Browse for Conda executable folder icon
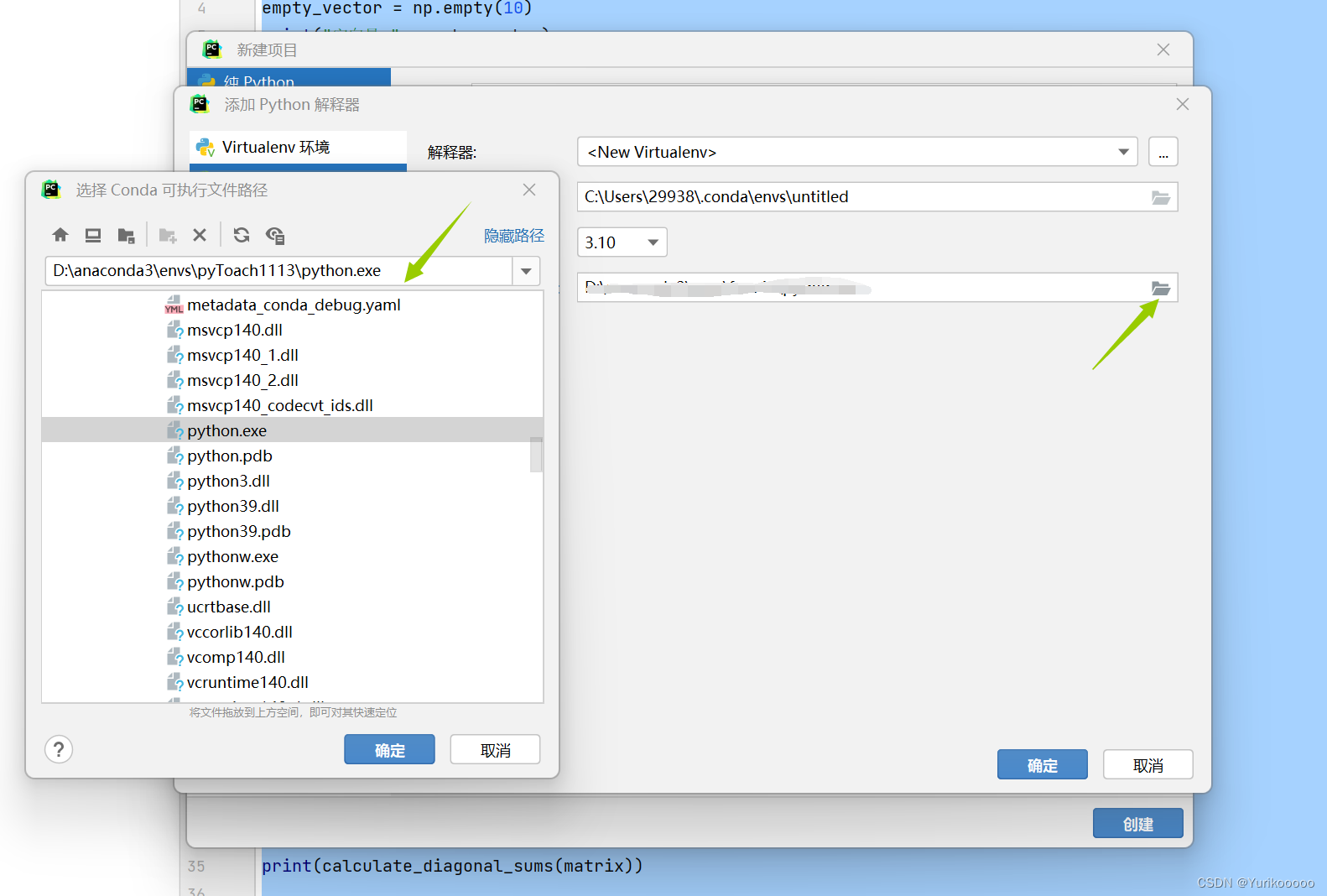Image resolution: width=1327 pixels, height=896 pixels. click(x=1161, y=288)
